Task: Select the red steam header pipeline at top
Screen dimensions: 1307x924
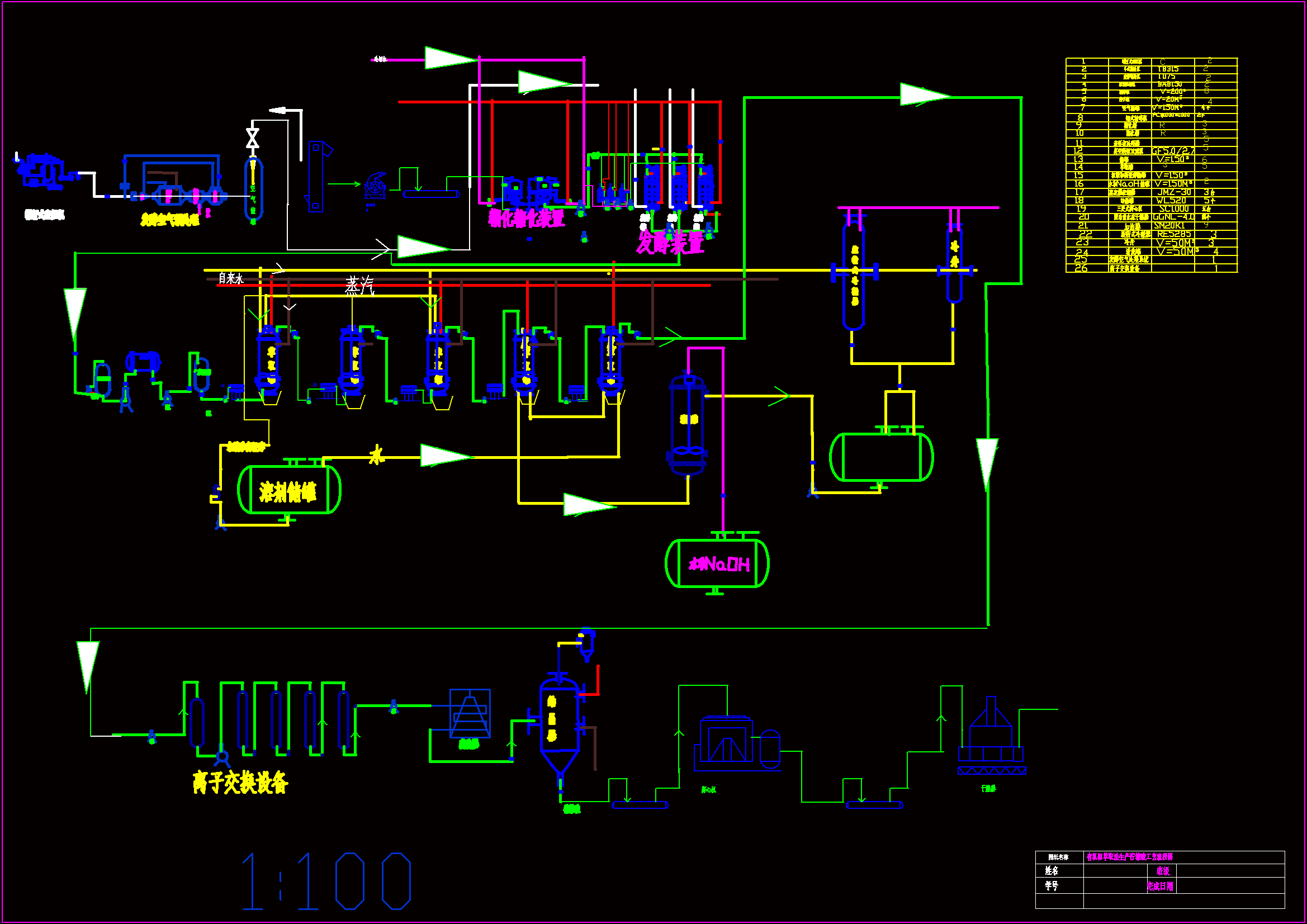Action: (x=560, y=102)
